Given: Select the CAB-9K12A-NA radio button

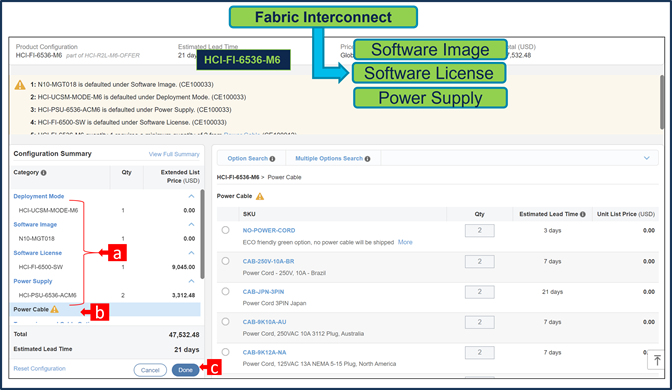Looking at the screenshot, I should (225, 352).
